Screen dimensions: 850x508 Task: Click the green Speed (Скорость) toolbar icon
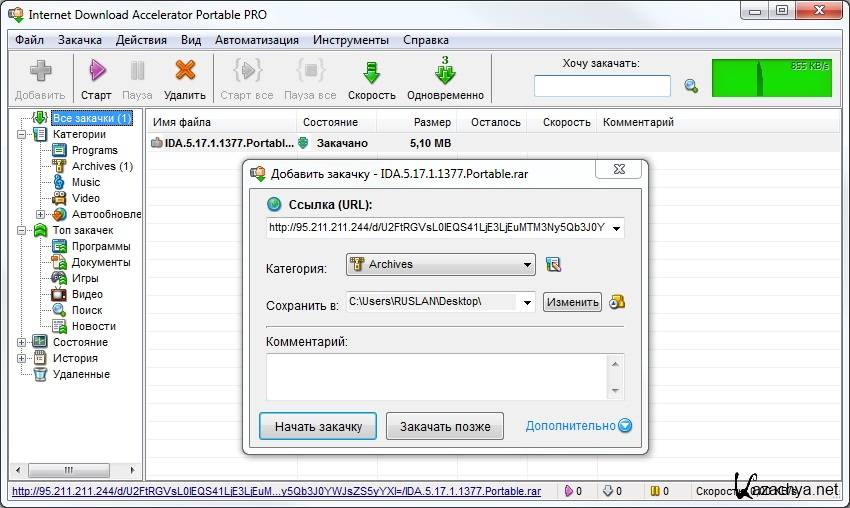tap(372, 72)
